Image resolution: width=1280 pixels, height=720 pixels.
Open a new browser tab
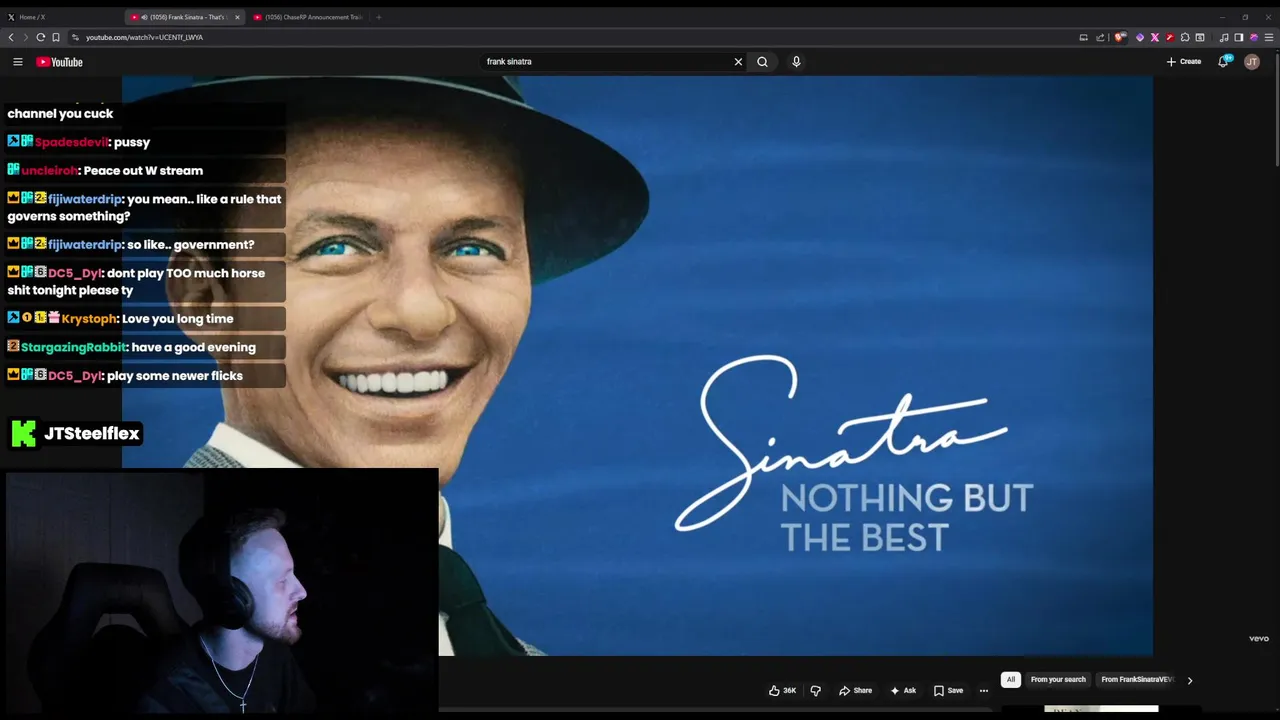378,17
